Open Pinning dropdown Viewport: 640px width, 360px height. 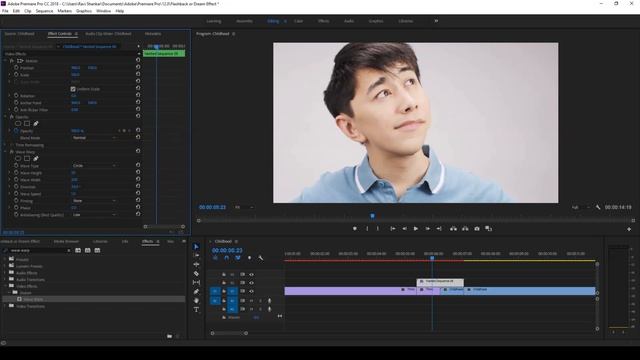click(94, 201)
